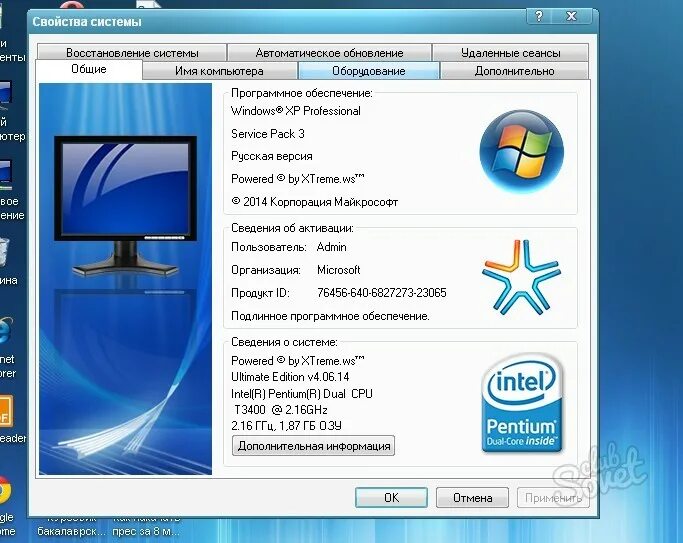Click the Отмена button
Image resolution: width=683 pixels, height=543 pixels.
472,497
